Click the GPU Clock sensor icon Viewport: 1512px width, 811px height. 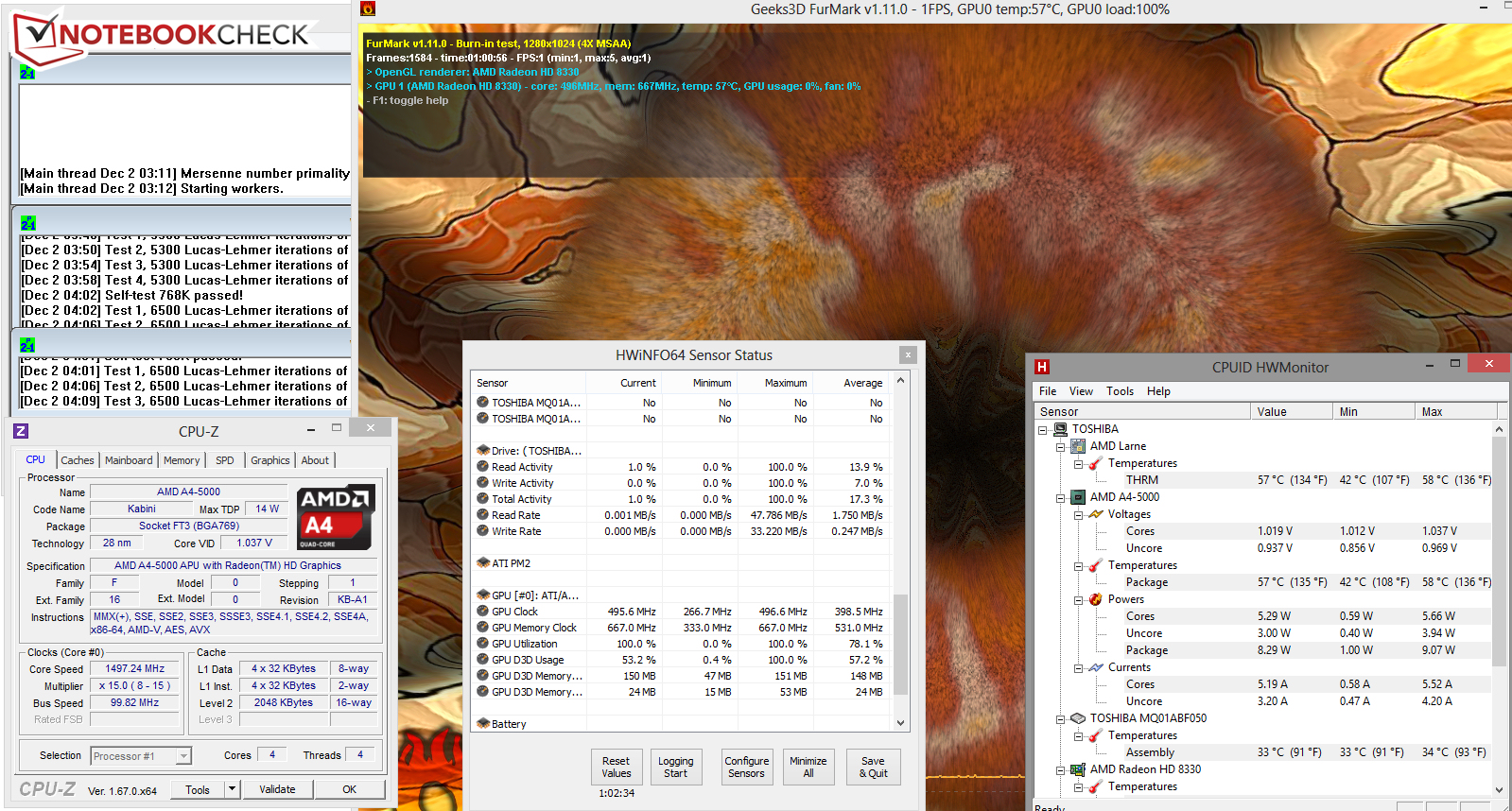[483, 612]
